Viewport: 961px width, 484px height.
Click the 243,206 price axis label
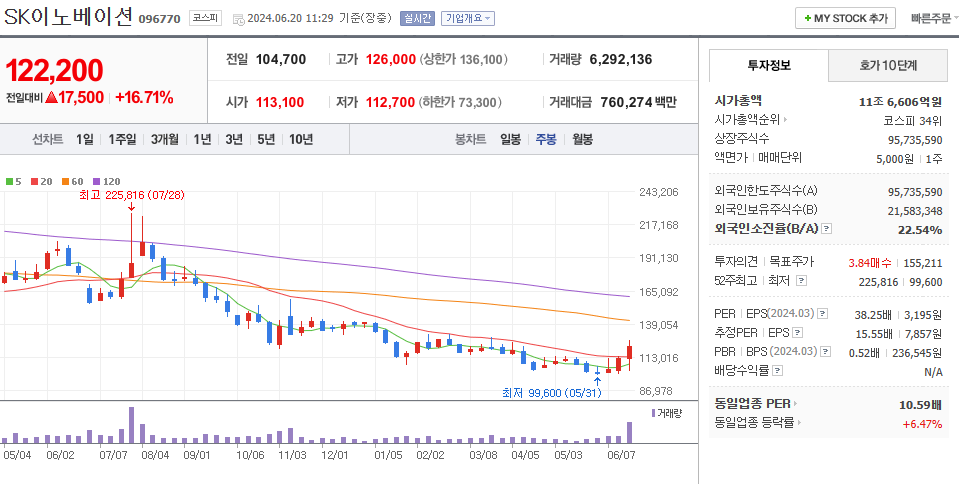(x=659, y=192)
